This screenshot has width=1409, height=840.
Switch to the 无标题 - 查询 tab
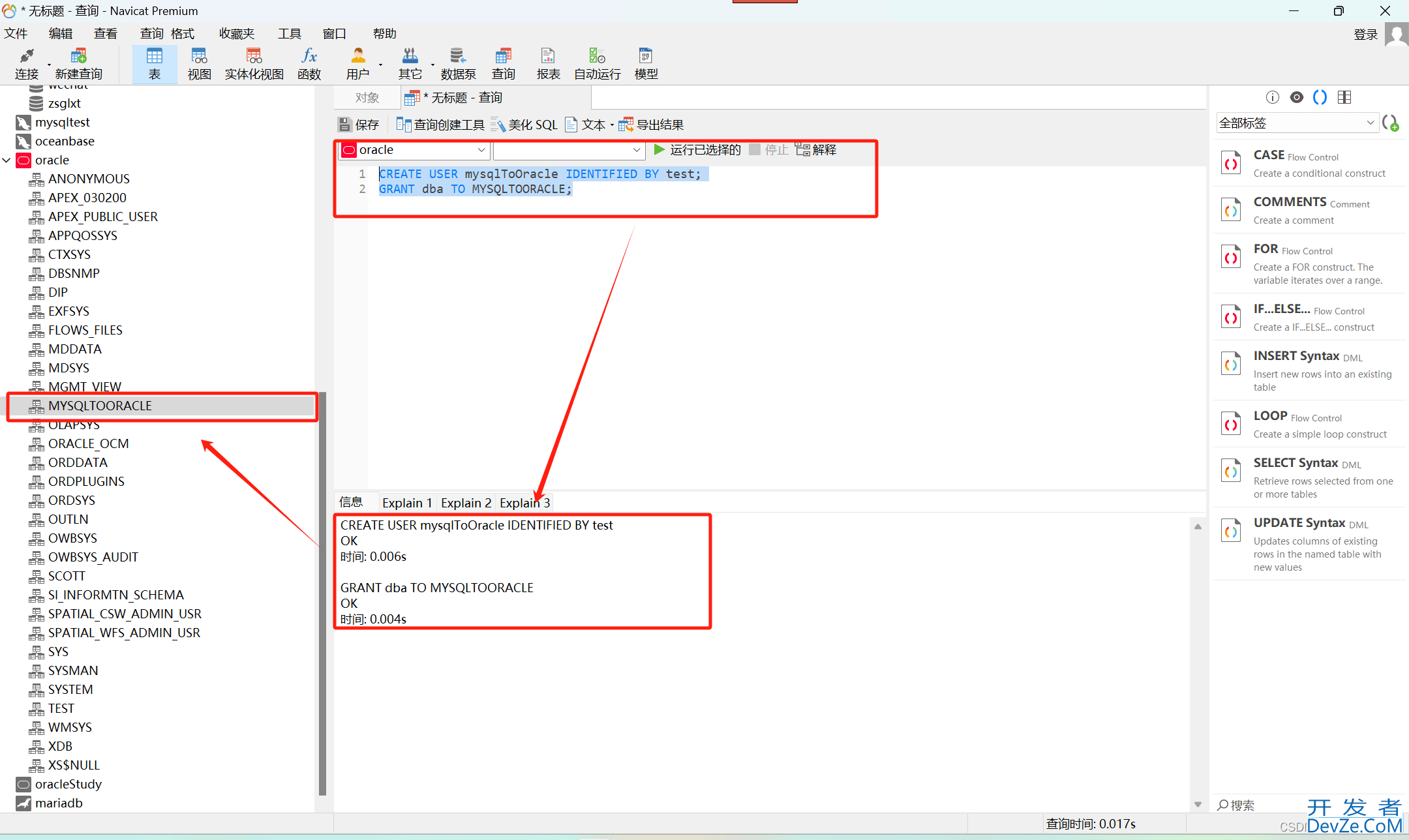496,98
